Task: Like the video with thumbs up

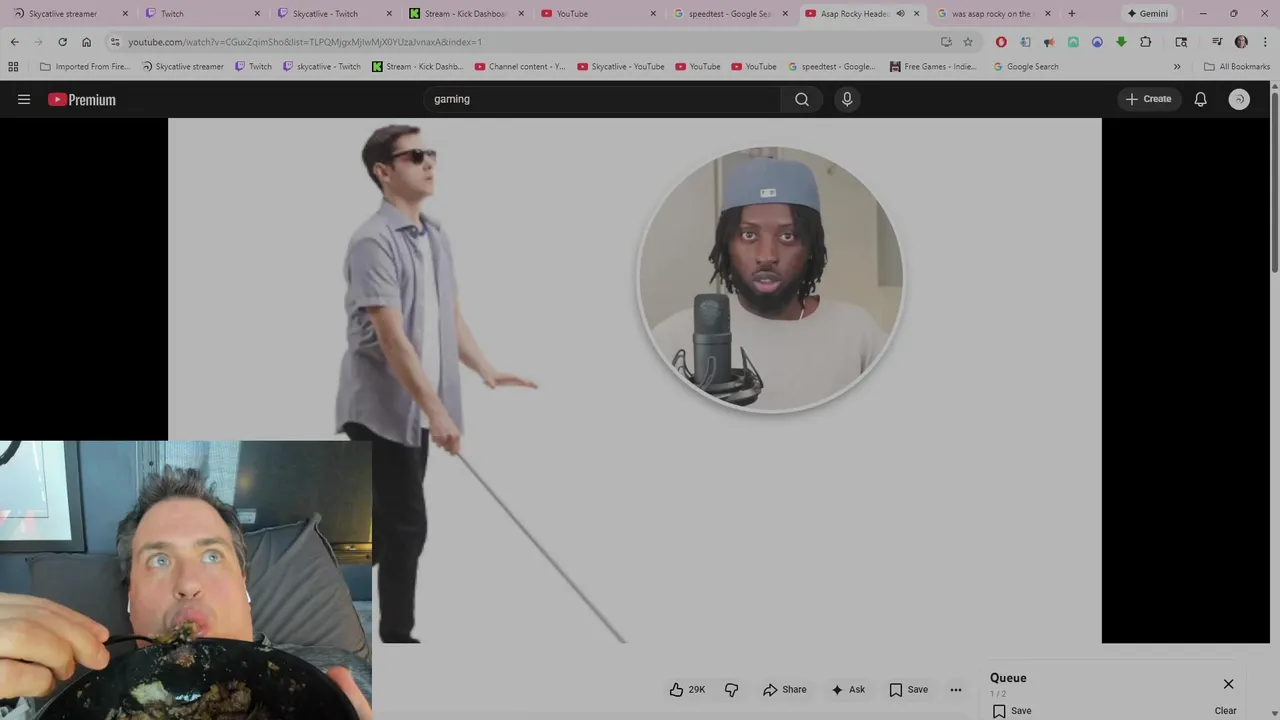Action: 688,689
